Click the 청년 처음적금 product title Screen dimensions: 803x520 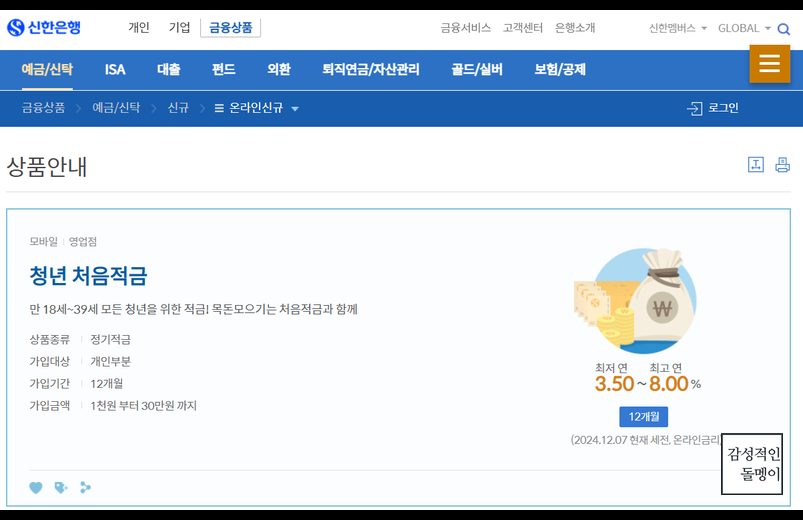click(88, 276)
